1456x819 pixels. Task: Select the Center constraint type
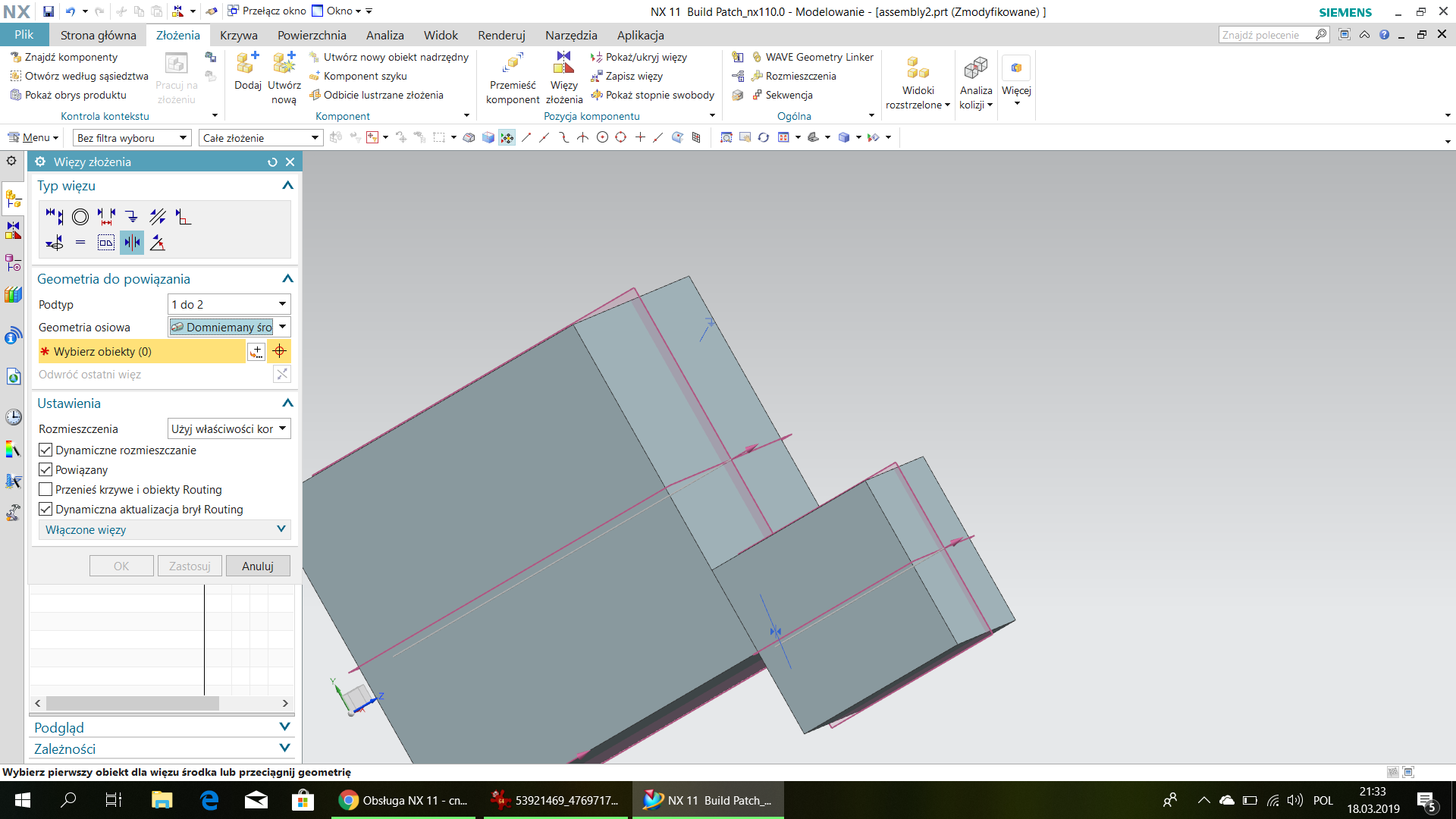pos(132,243)
